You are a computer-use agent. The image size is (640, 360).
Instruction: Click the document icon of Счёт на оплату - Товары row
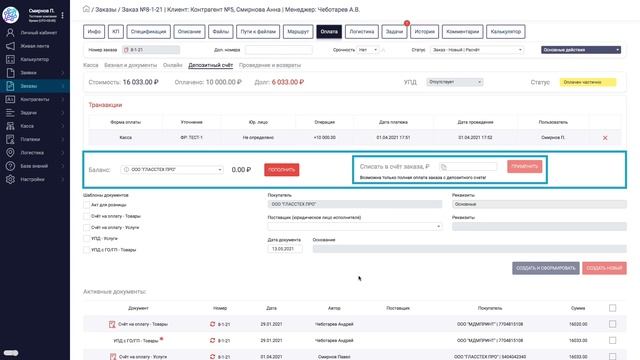click(112, 324)
